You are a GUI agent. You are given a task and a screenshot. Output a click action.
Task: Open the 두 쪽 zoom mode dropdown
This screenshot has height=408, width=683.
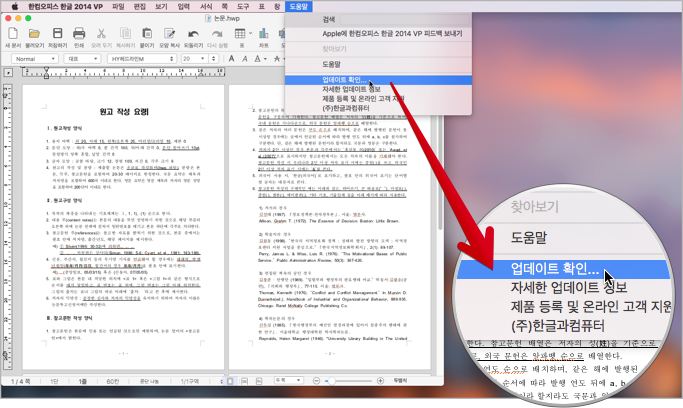click(x=288, y=381)
